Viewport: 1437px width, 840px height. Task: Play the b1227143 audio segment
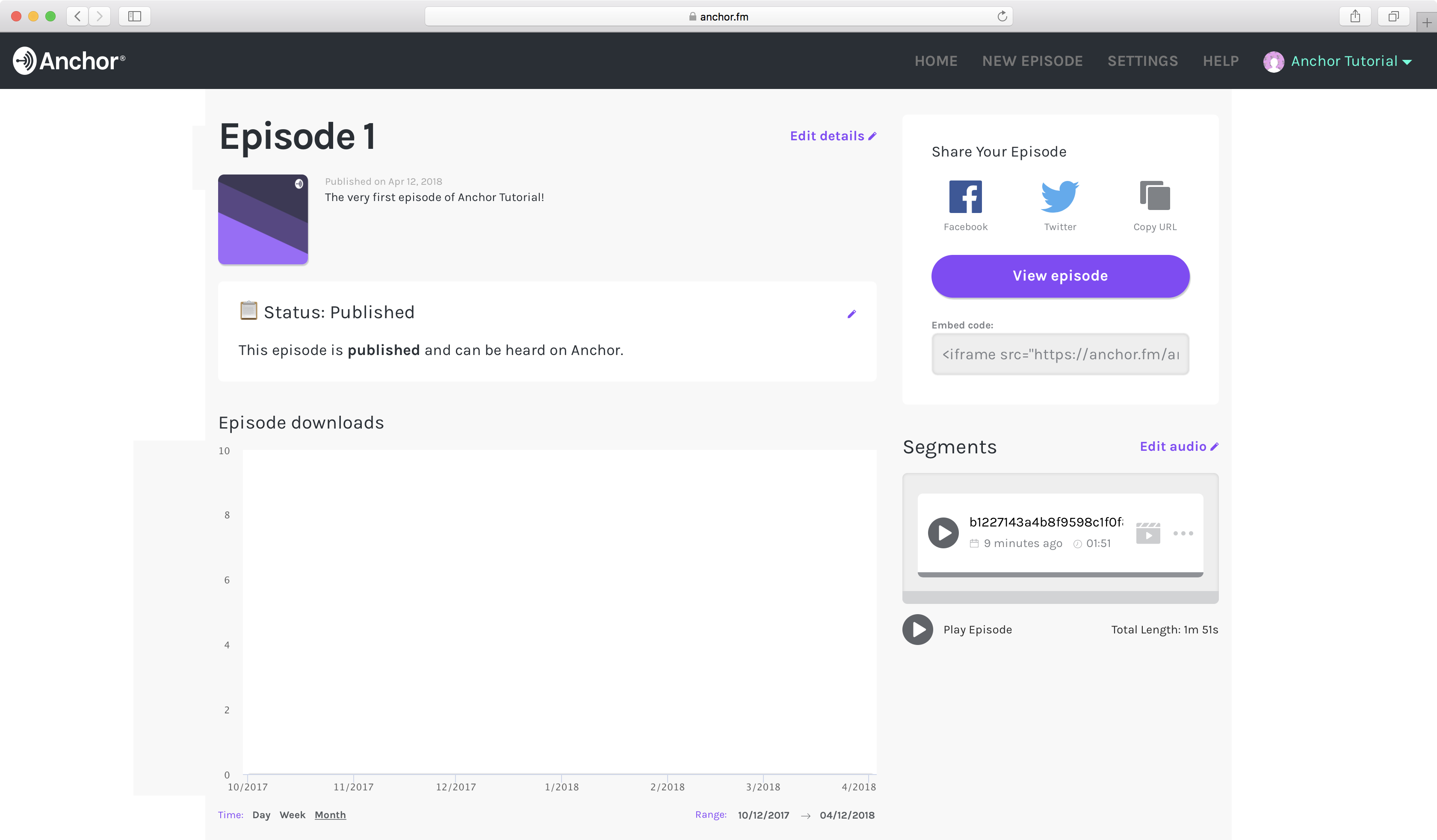click(943, 532)
